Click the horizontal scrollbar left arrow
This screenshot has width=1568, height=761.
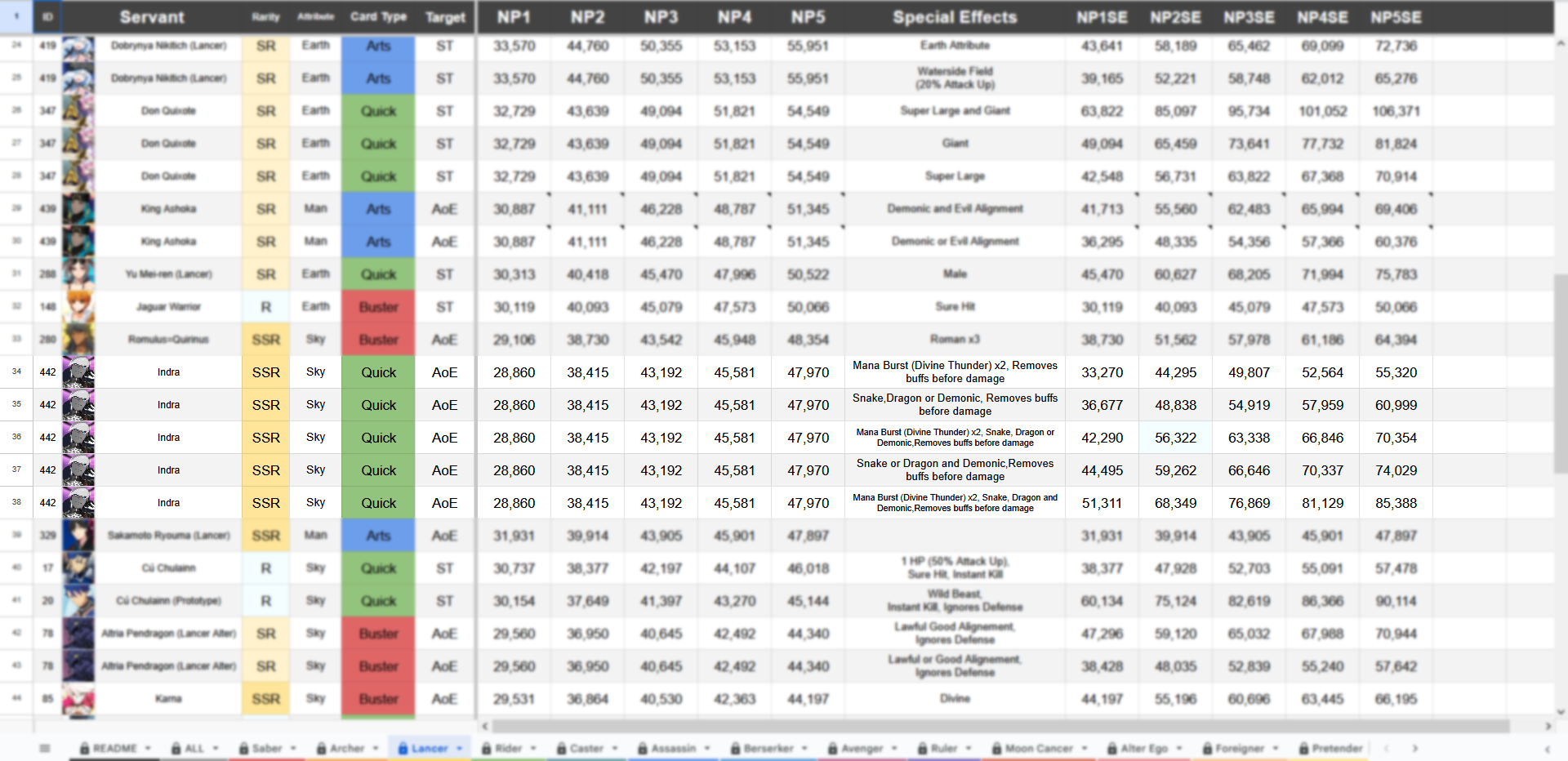pyautogui.click(x=485, y=726)
